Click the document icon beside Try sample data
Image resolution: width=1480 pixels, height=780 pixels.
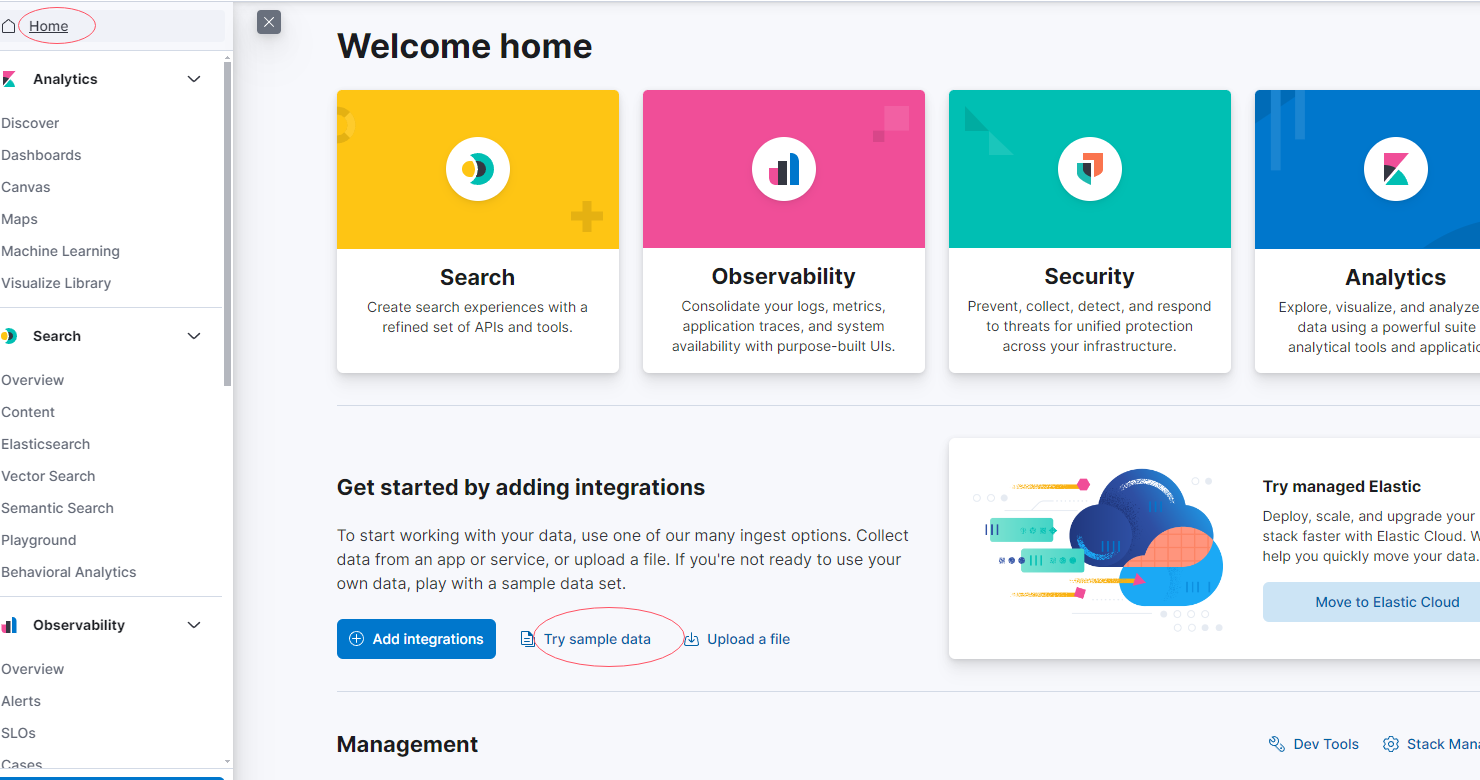click(x=527, y=639)
